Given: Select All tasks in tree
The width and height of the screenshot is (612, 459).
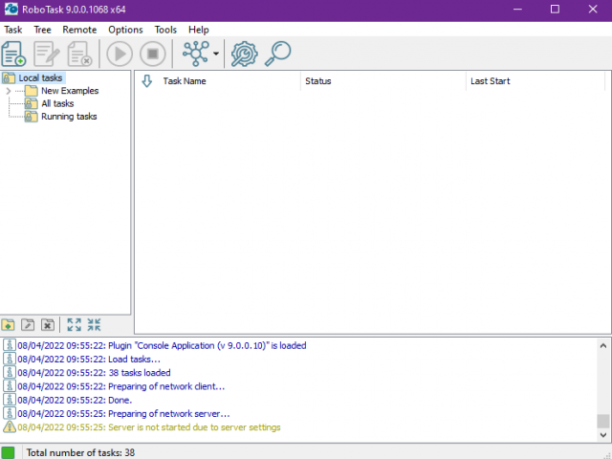Looking at the screenshot, I should 57,103.
